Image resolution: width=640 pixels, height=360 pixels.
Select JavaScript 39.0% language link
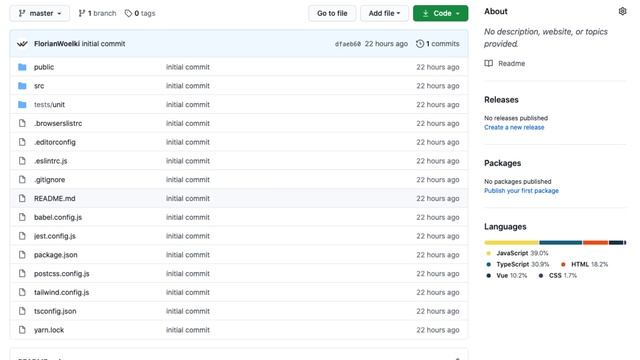pos(518,253)
